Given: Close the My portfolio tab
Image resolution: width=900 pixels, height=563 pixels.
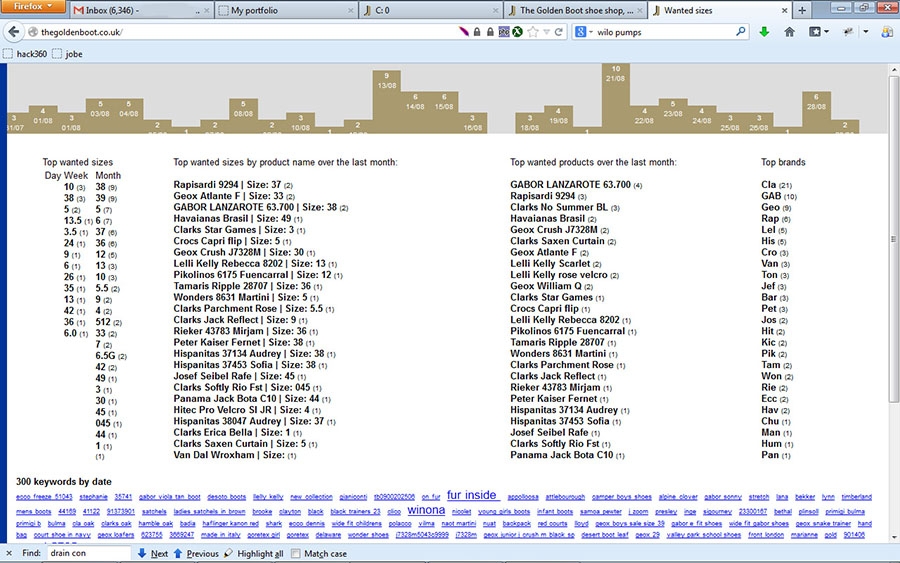Looking at the screenshot, I should 351,10.
